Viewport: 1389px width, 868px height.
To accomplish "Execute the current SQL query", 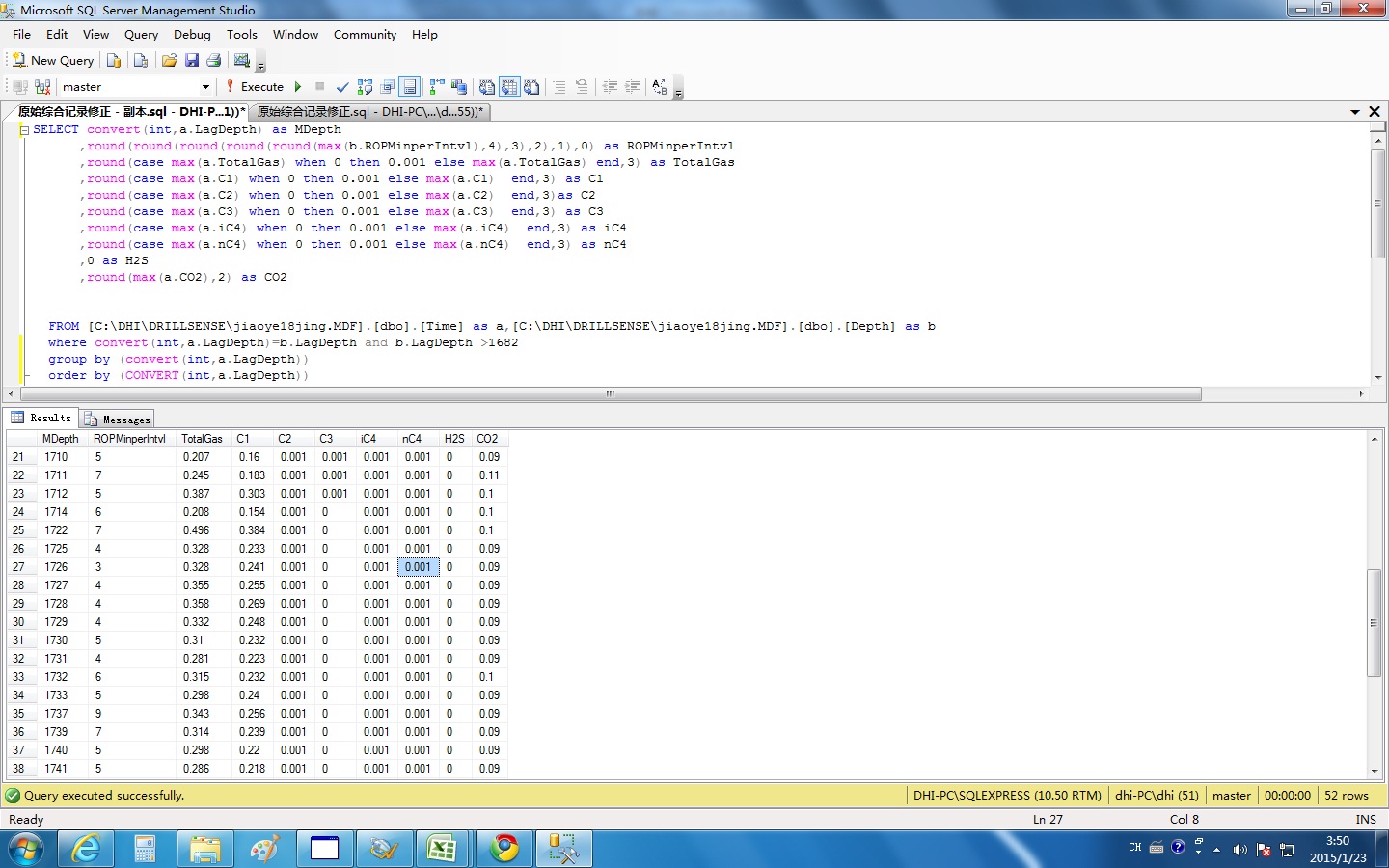I will 254,86.
